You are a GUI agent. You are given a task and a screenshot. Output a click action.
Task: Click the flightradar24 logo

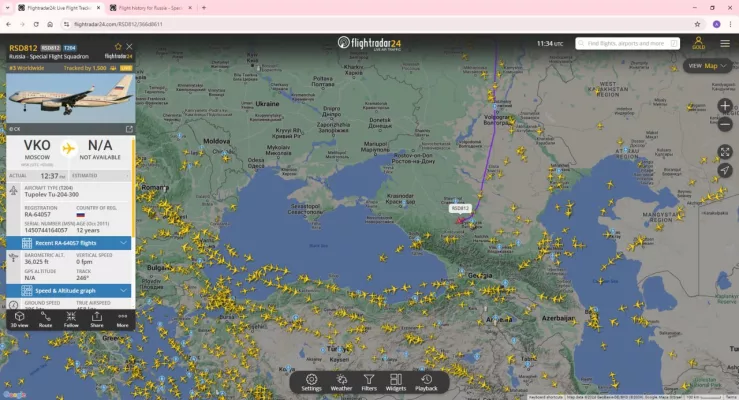pyautogui.click(x=370, y=43)
